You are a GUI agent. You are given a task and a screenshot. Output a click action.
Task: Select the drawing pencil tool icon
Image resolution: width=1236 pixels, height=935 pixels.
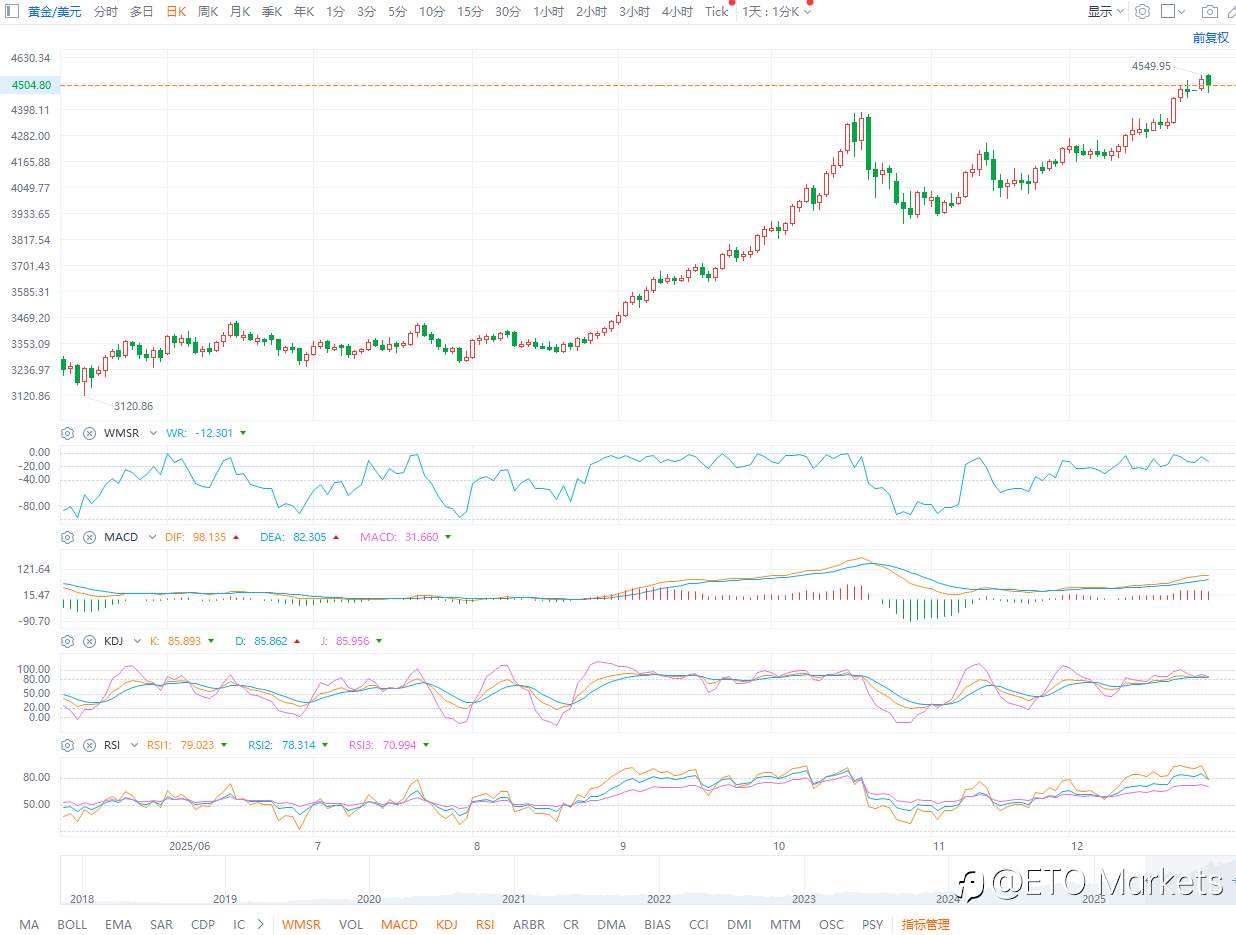(x=1231, y=11)
